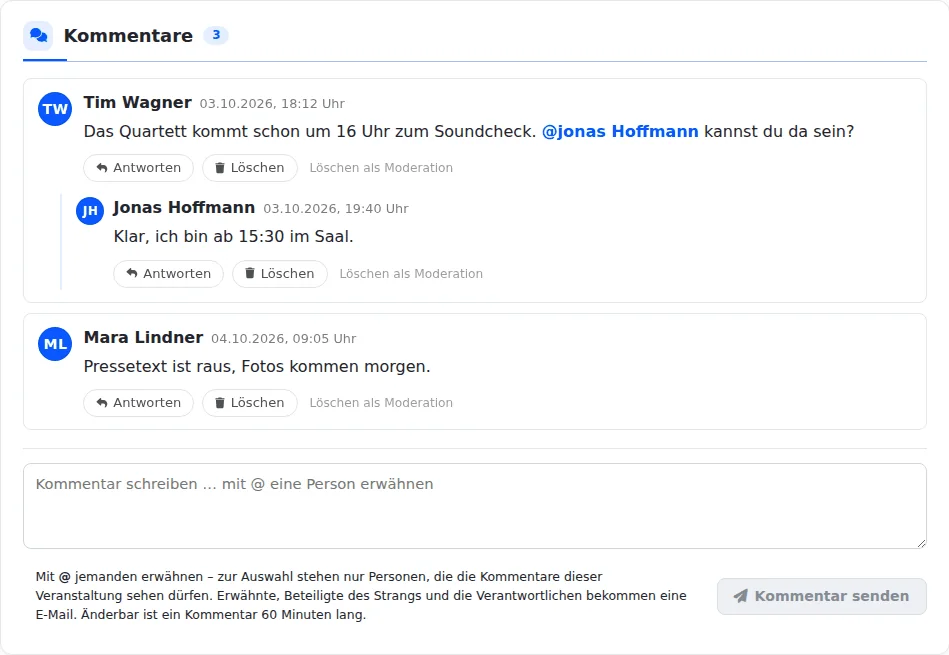The height and width of the screenshot is (655, 949).
Task: Click the text 'Pressetext ist raus, Fotos kommen morgen.'
Action: click(x=257, y=366)
